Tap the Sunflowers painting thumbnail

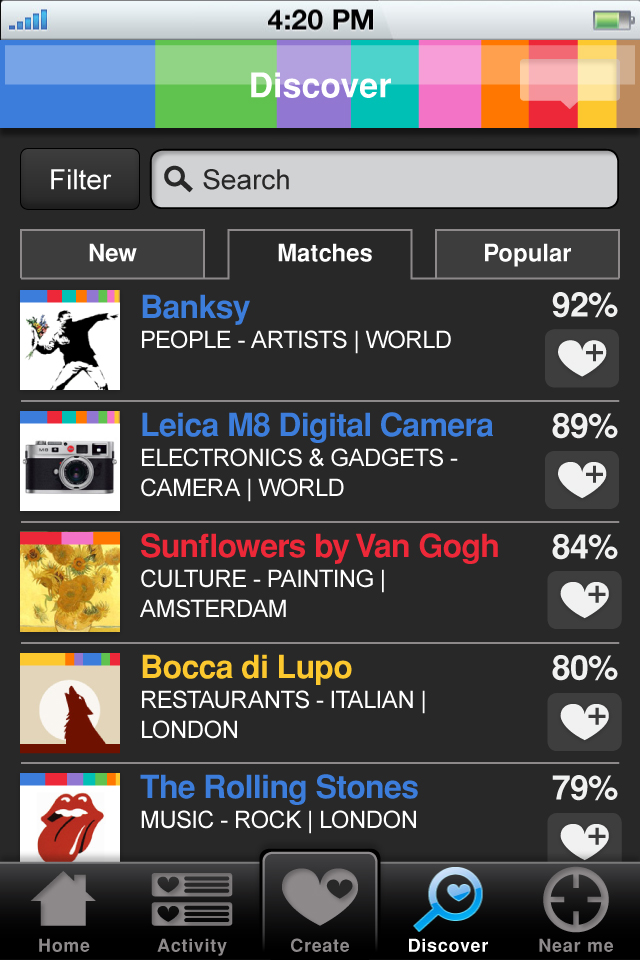click(70, 582)
